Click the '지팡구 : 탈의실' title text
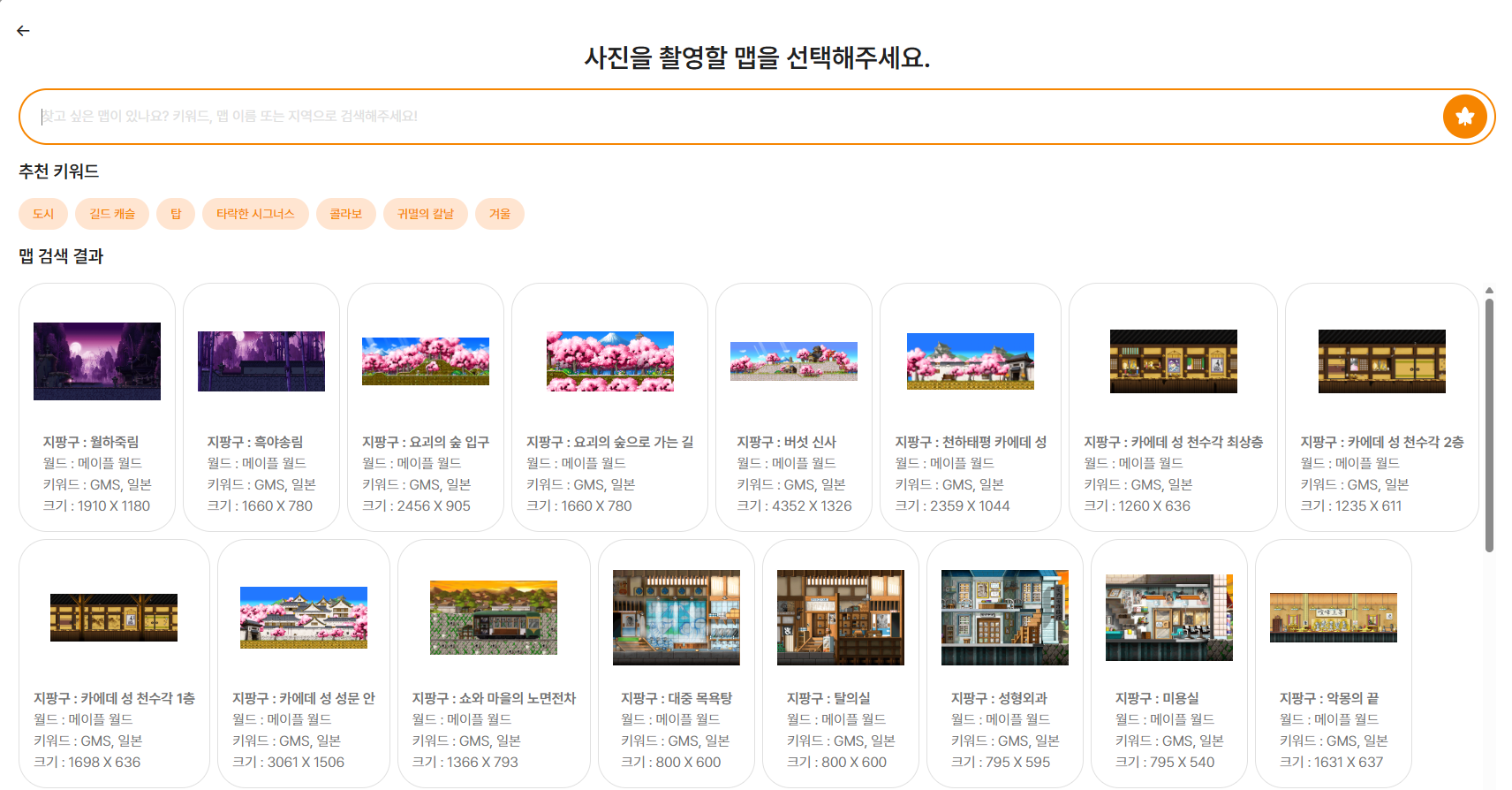 coord(828,698)
